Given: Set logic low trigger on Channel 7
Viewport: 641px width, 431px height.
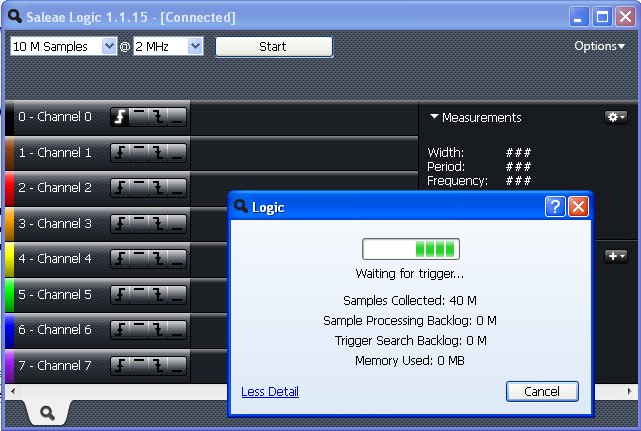Looking at the screenshot, I should tap(177, 366).
